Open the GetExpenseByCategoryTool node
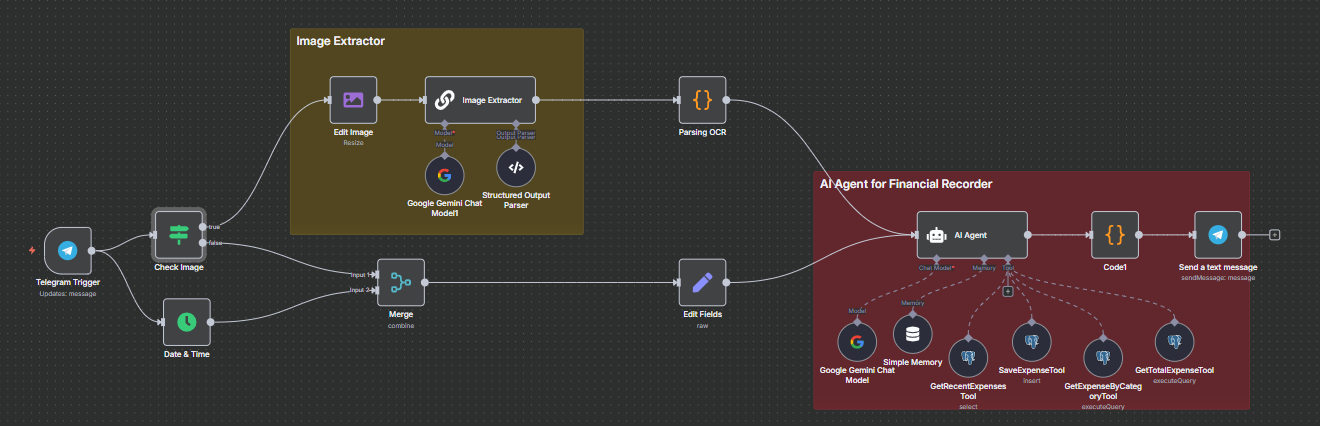This screenshot has width=1320, height=426. (1103, 358)
